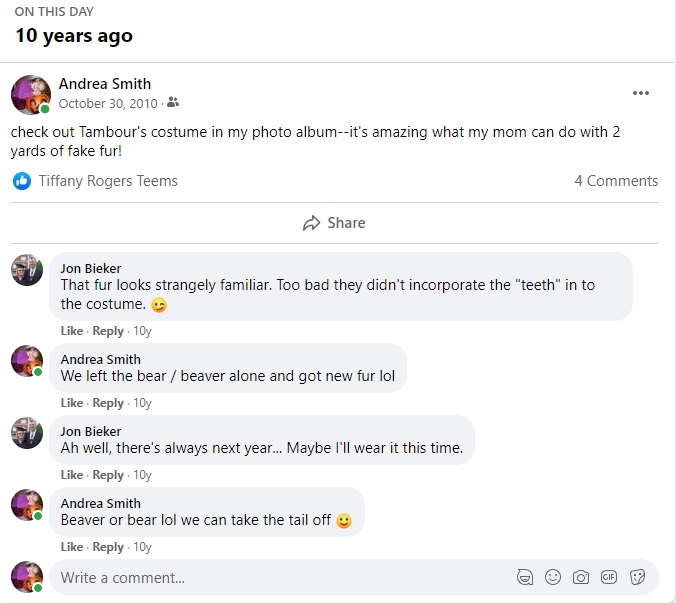The image size is (676, 603).
Task: Reply to comment about bear / beaver
Action: coord(108,403)
